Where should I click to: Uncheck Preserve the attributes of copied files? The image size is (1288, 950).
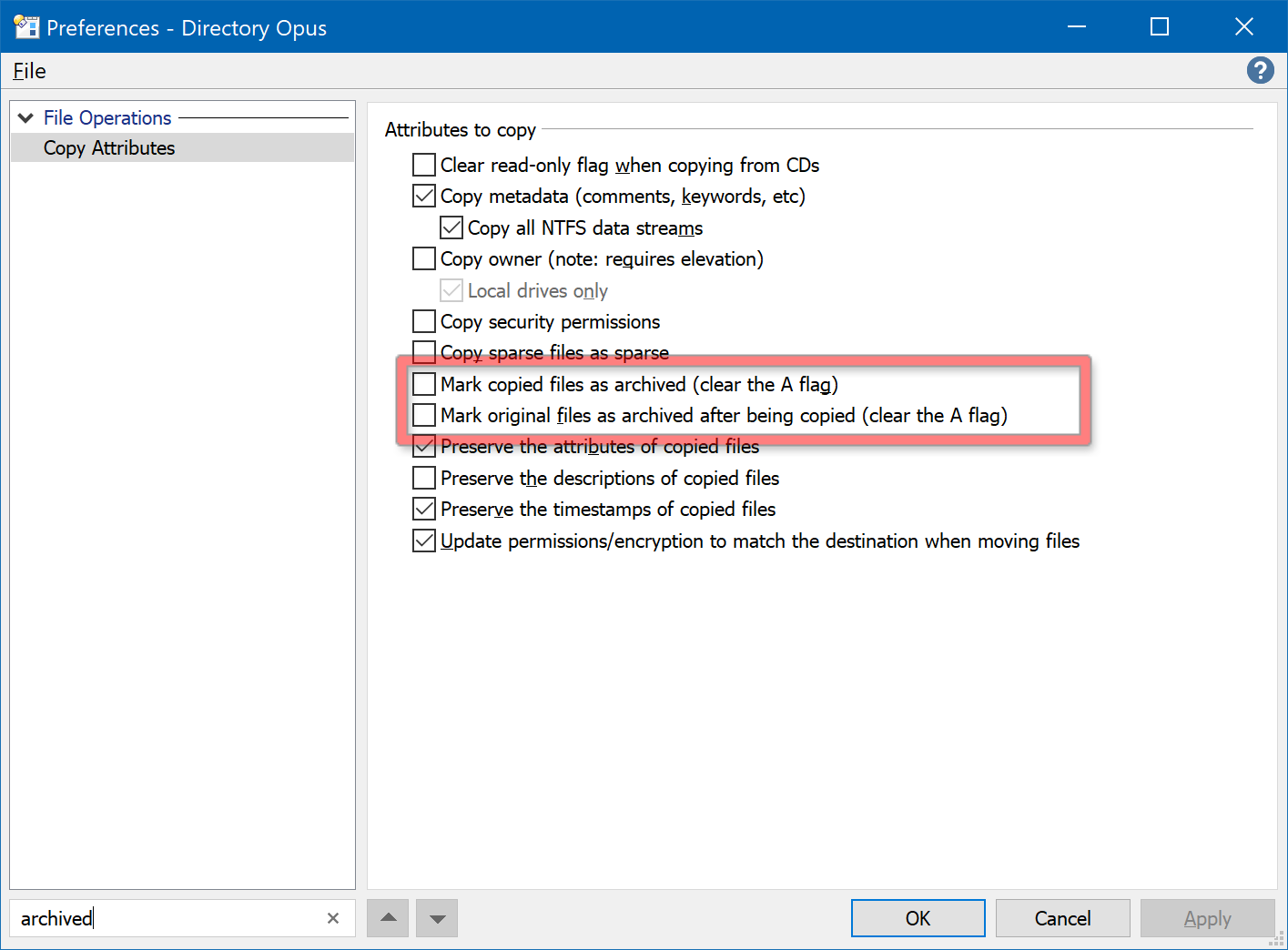click(424, 446)
